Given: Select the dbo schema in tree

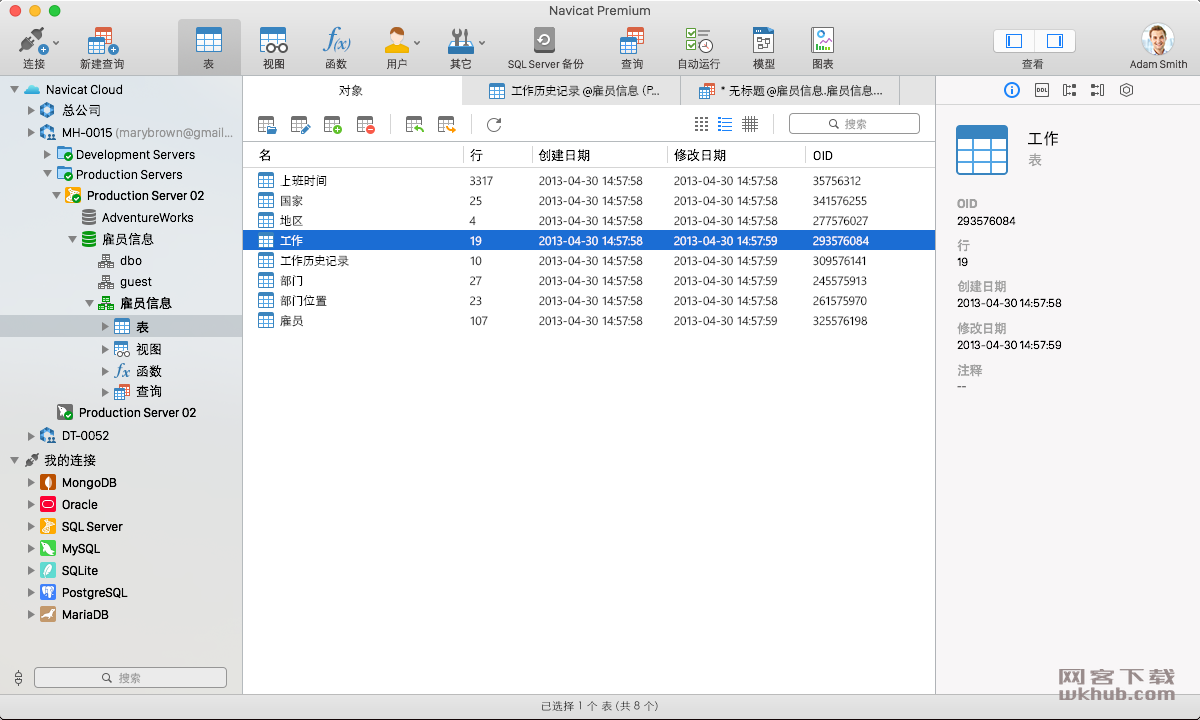Looking at the screenshot, I should (x=131, y=260).
